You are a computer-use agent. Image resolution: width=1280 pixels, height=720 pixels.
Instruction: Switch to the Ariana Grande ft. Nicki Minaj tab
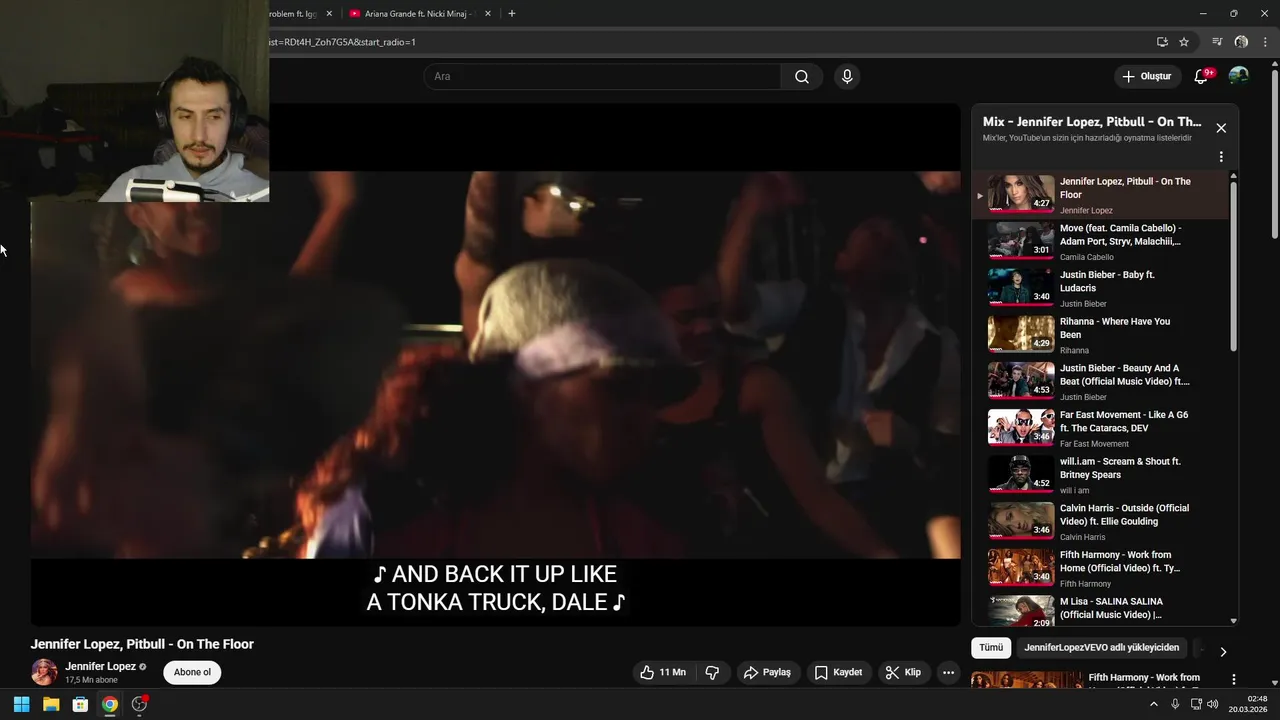click(x=418, y=14)
